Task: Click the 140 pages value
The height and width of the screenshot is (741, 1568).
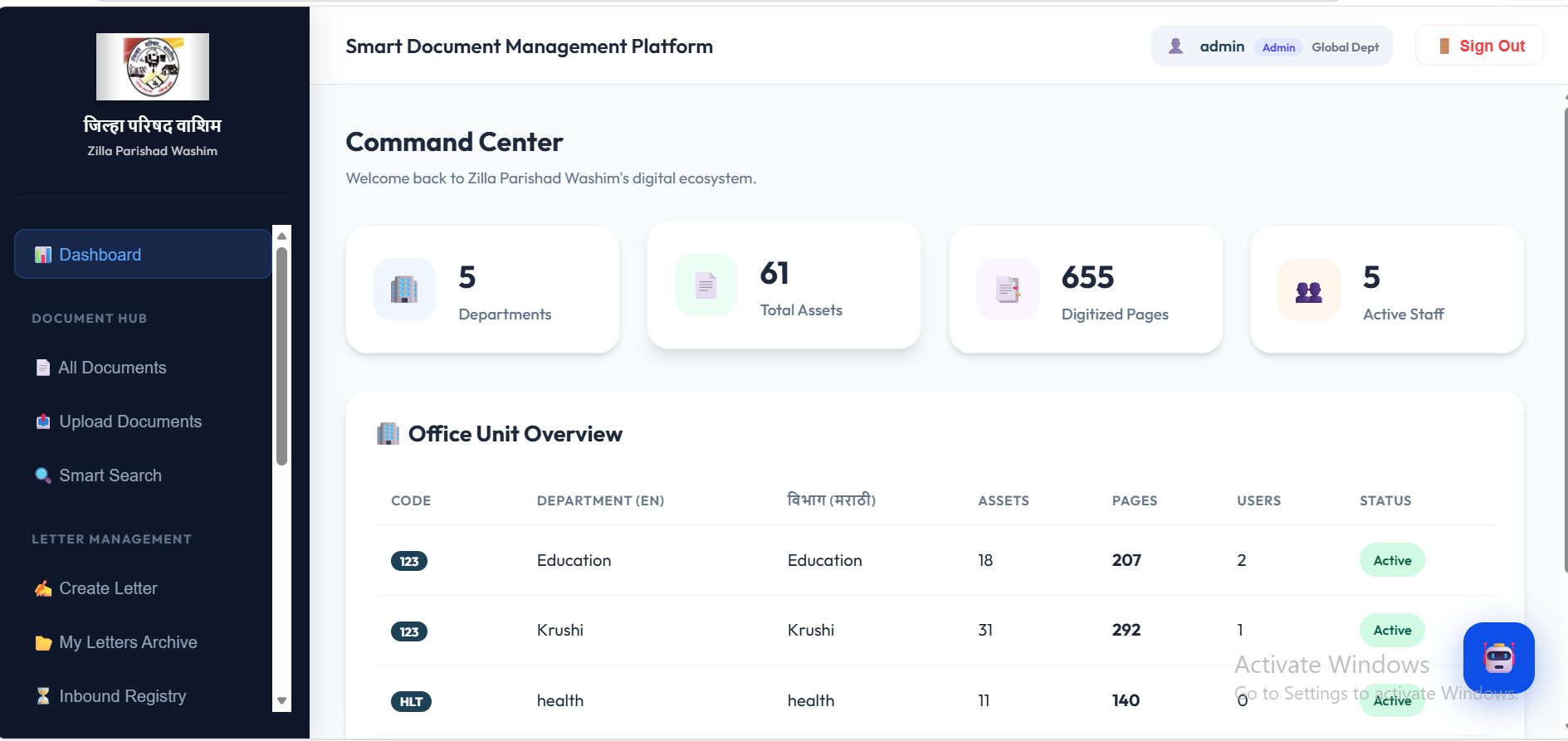Action: (1126, 700)
